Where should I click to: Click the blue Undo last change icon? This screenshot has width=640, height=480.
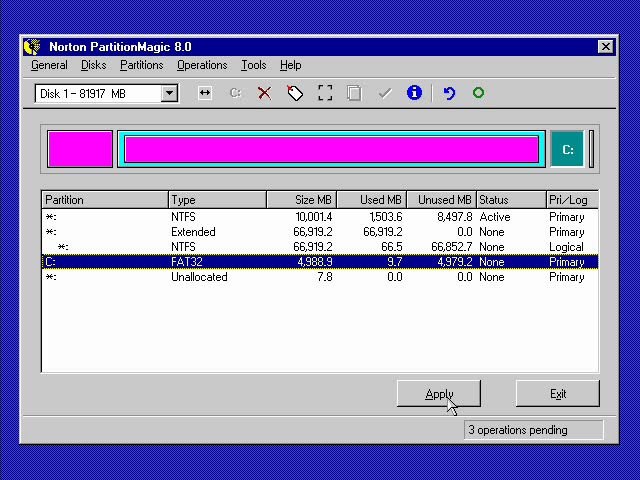tap(449, 93)
